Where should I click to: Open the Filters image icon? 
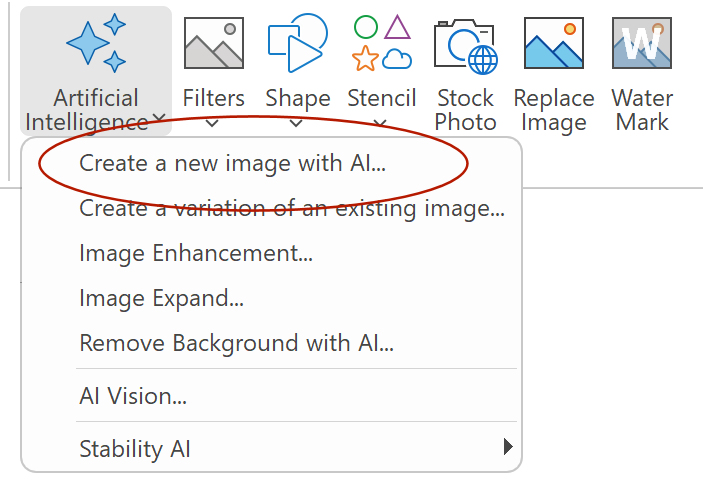(x=214, y=43)
